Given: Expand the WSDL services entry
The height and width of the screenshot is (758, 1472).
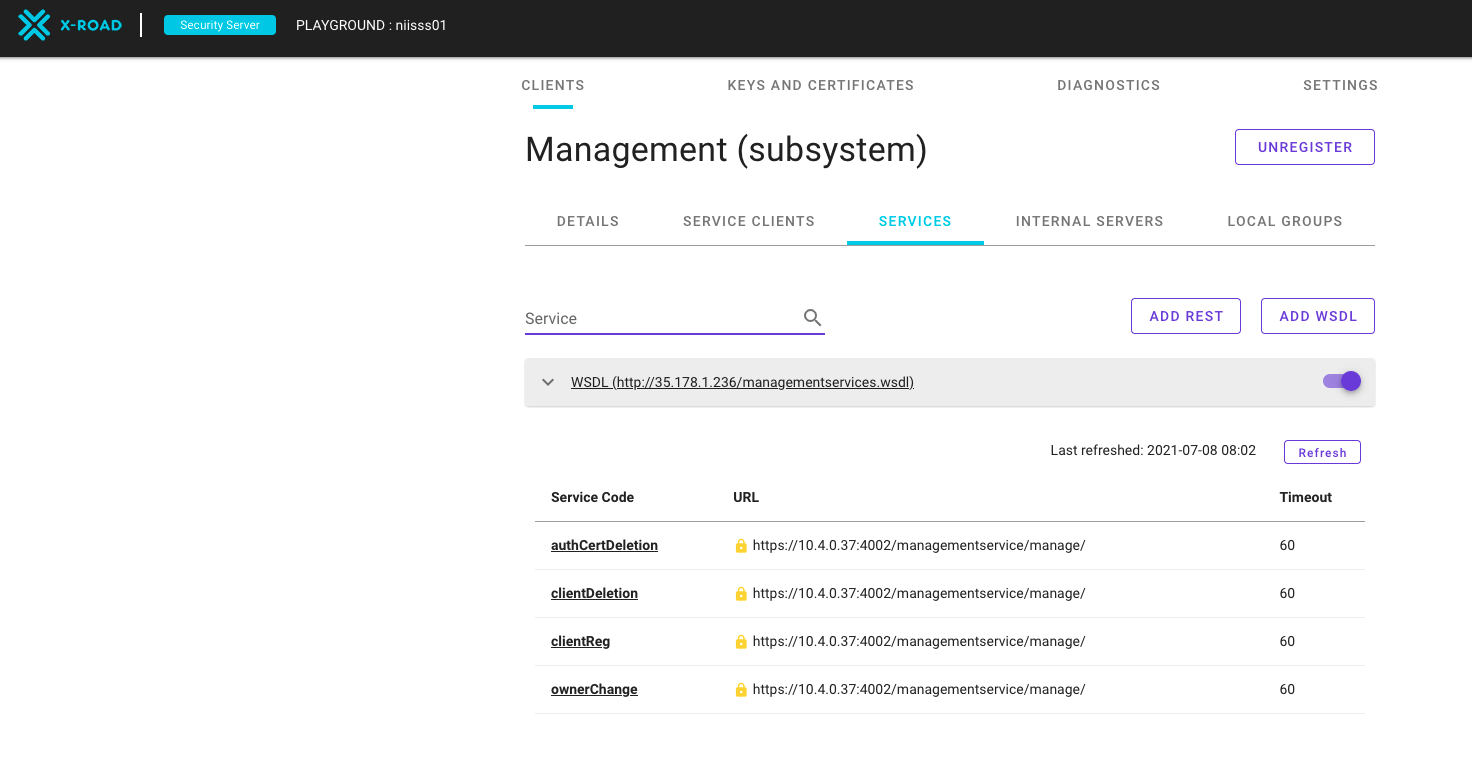Looking at the screenshot, I should click(x=547, y=382).
